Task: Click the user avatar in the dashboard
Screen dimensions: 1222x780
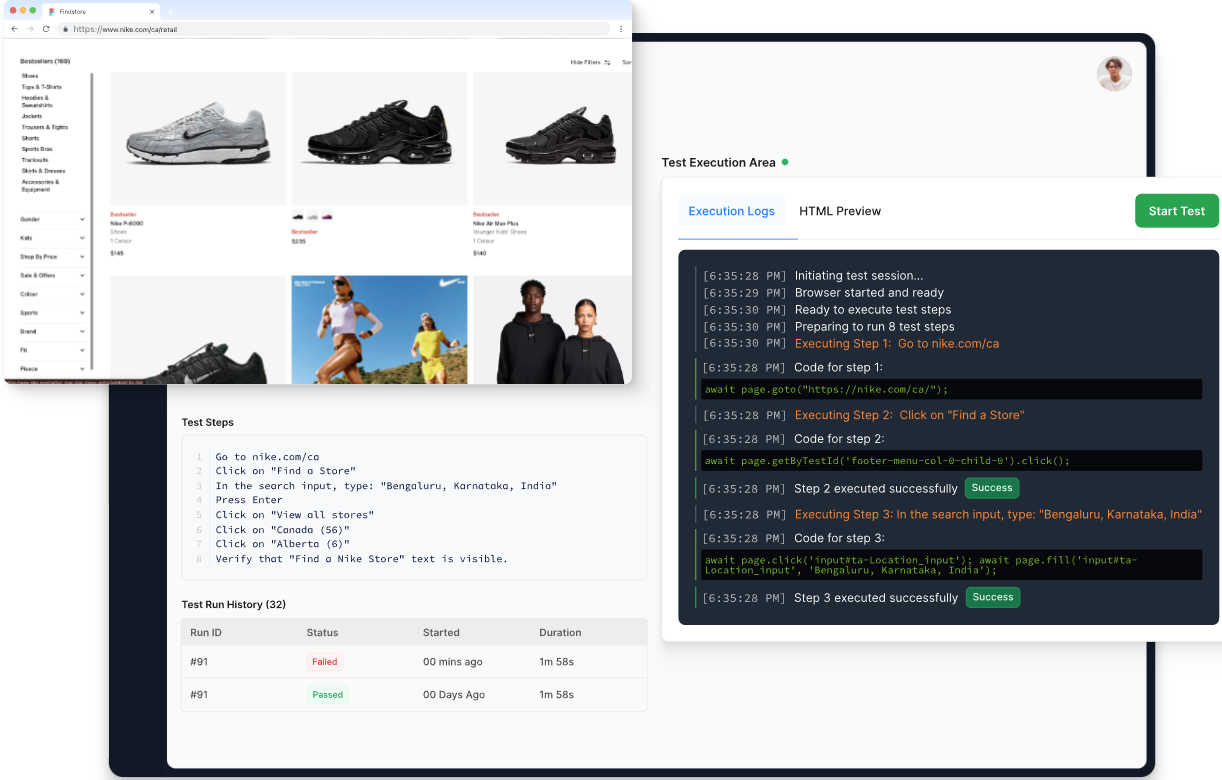Action: point(1114,74)
